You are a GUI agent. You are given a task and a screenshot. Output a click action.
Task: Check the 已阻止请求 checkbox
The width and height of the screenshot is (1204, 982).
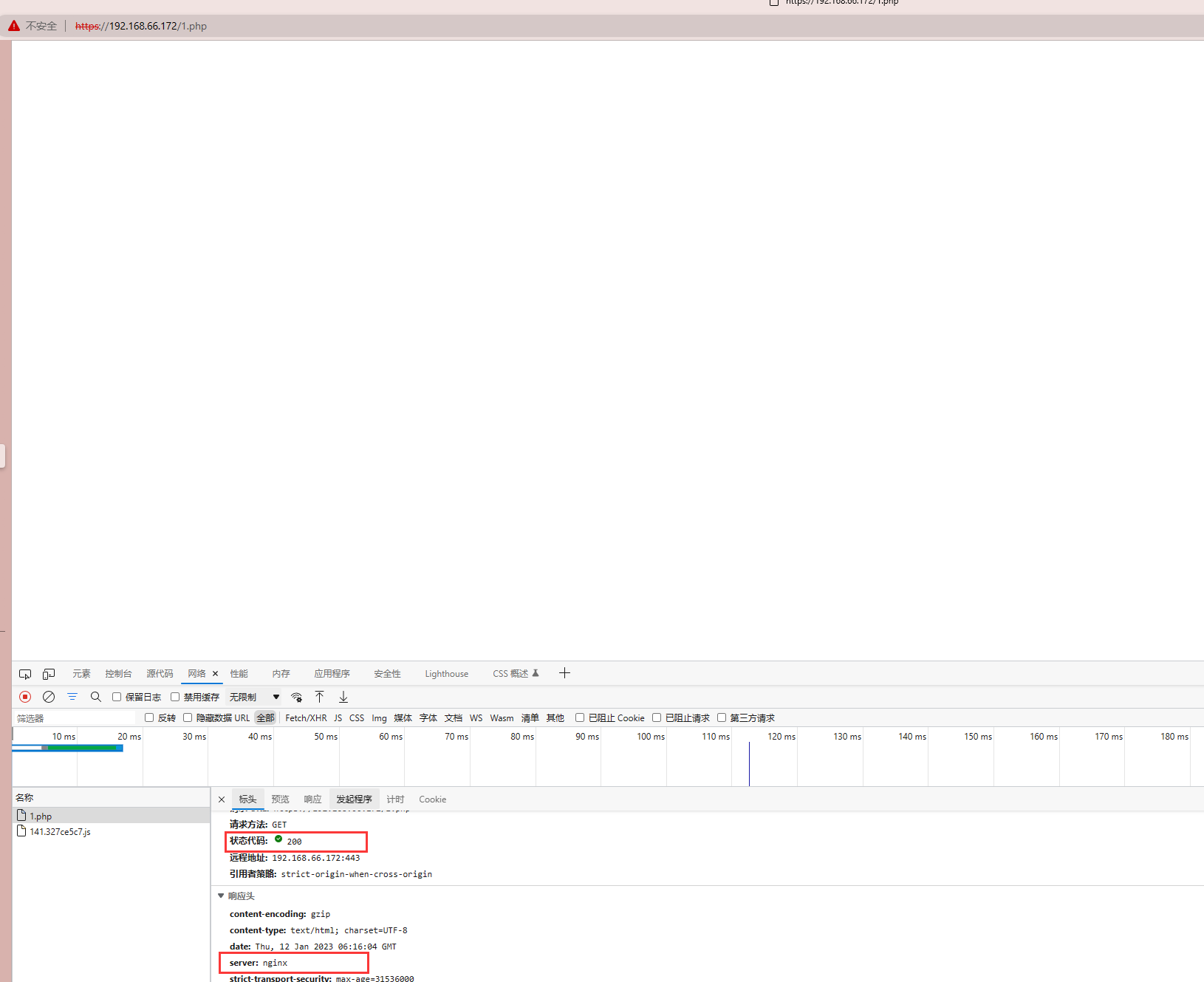pyautogui.click(x=657, y=717)
